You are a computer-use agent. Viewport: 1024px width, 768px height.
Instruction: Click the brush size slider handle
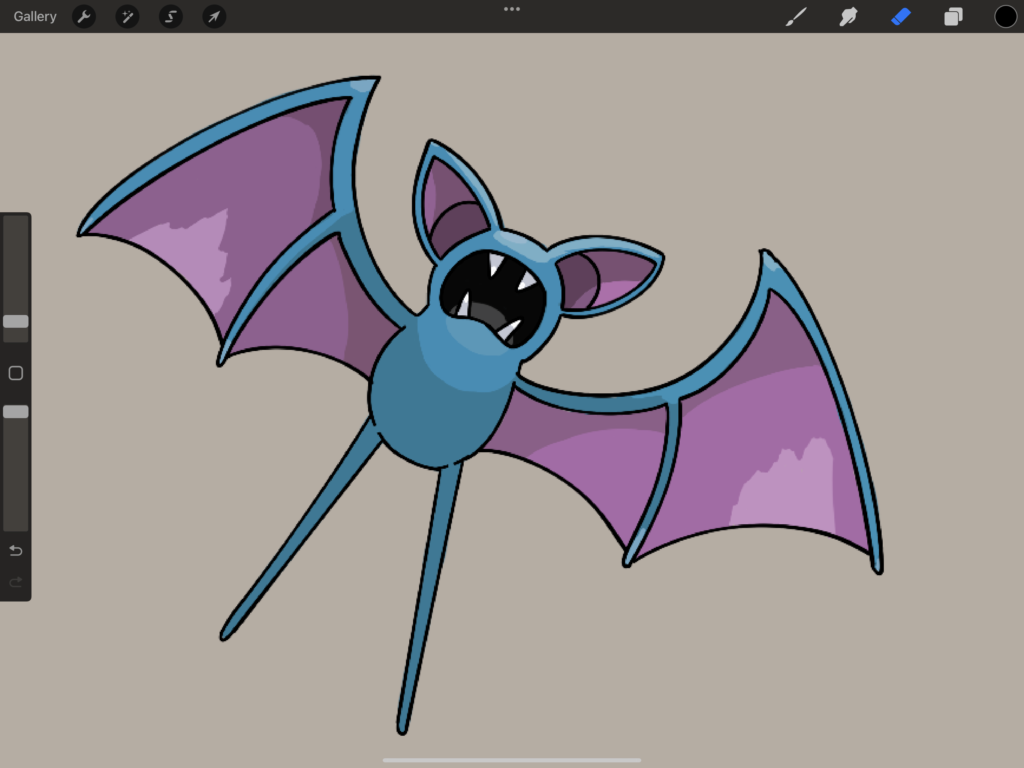pos(16,321)
